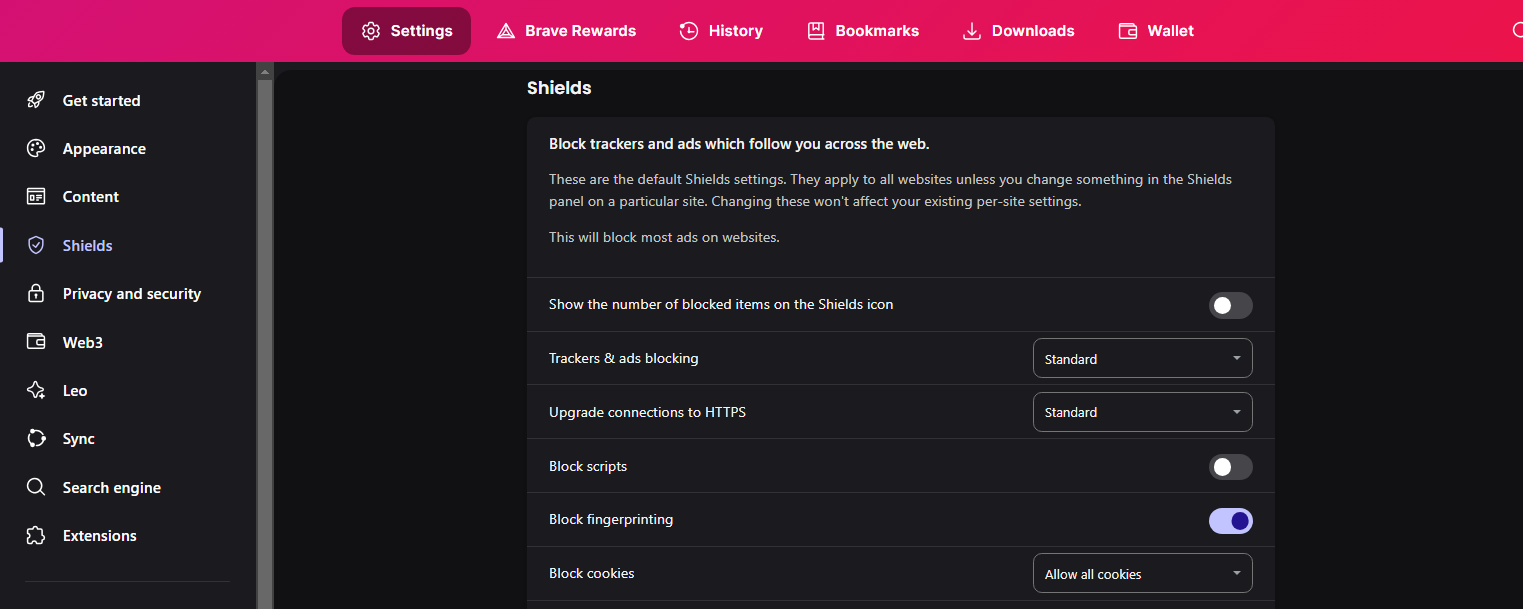Expand the Upgrade connections to HTTPS dropdown
Image resolution: width=1523 pixels, height=609 pixels.
[1142, 412]
